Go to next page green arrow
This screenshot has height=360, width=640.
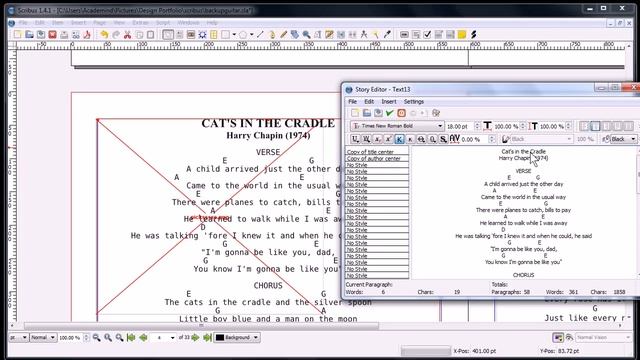[196, 338]
